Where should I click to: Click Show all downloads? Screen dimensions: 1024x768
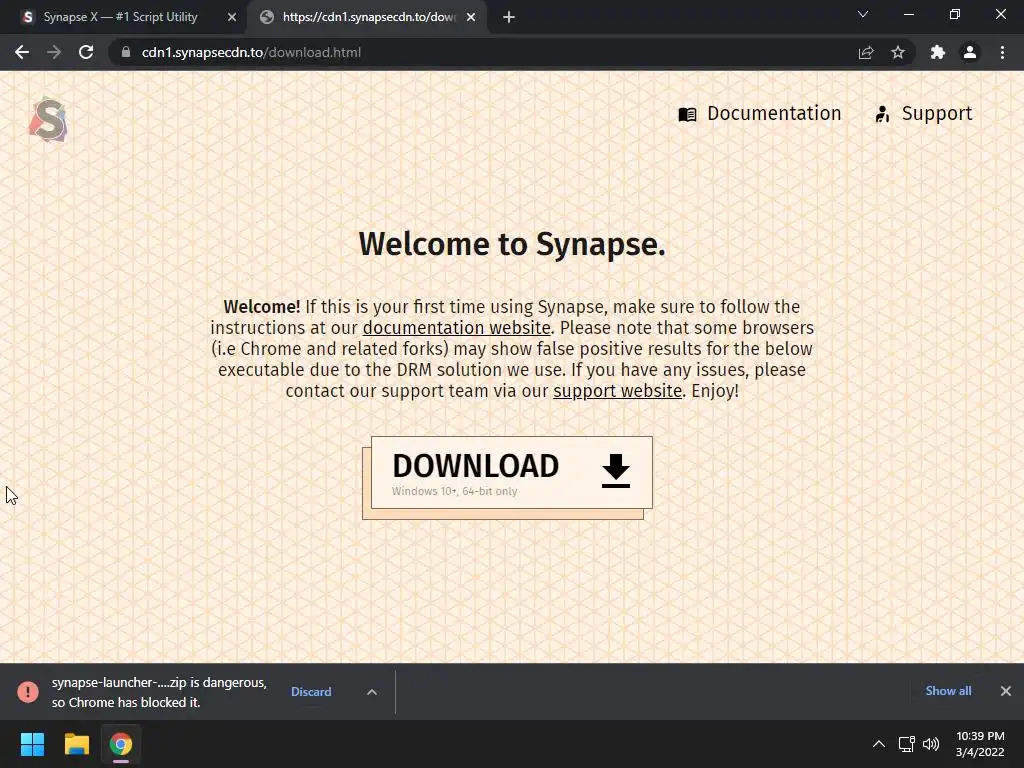948,691
